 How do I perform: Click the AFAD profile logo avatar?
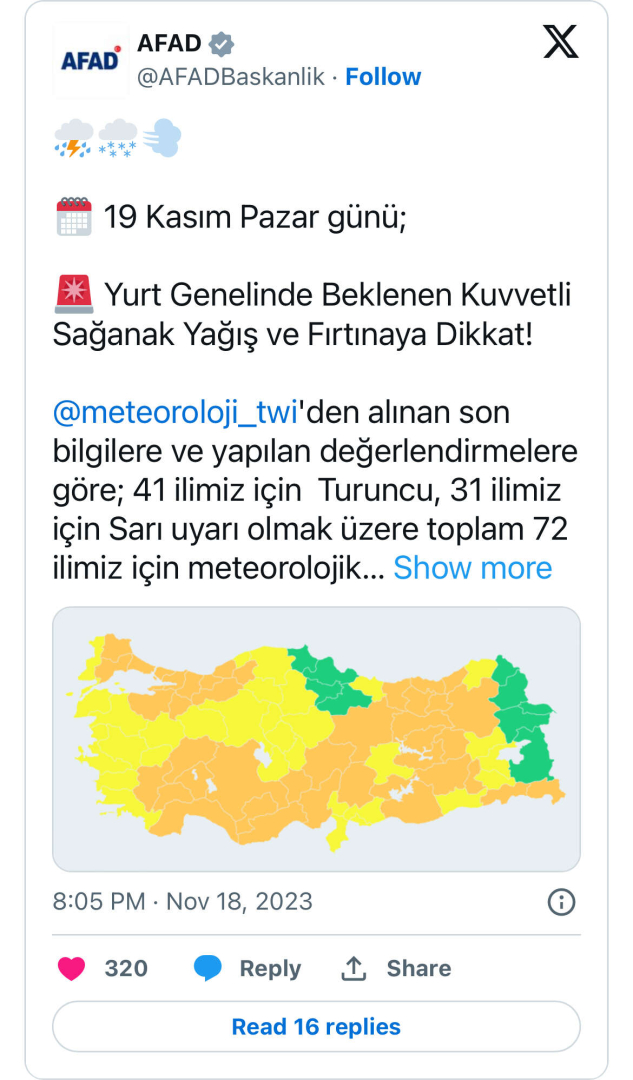90,60
